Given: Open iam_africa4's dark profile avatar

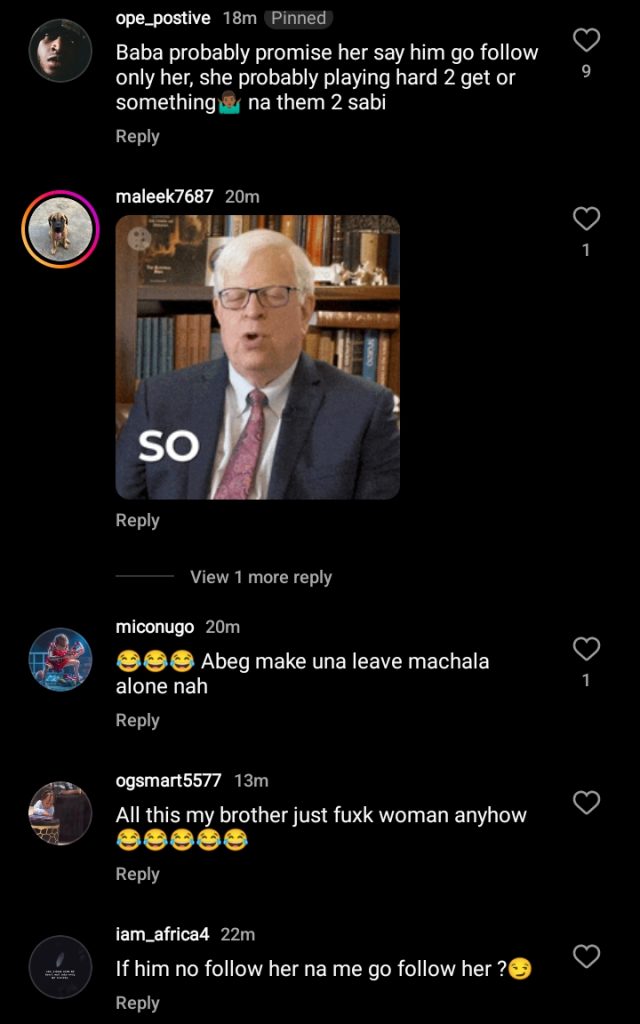Looking at the screenshot, I should click(60, 967).
